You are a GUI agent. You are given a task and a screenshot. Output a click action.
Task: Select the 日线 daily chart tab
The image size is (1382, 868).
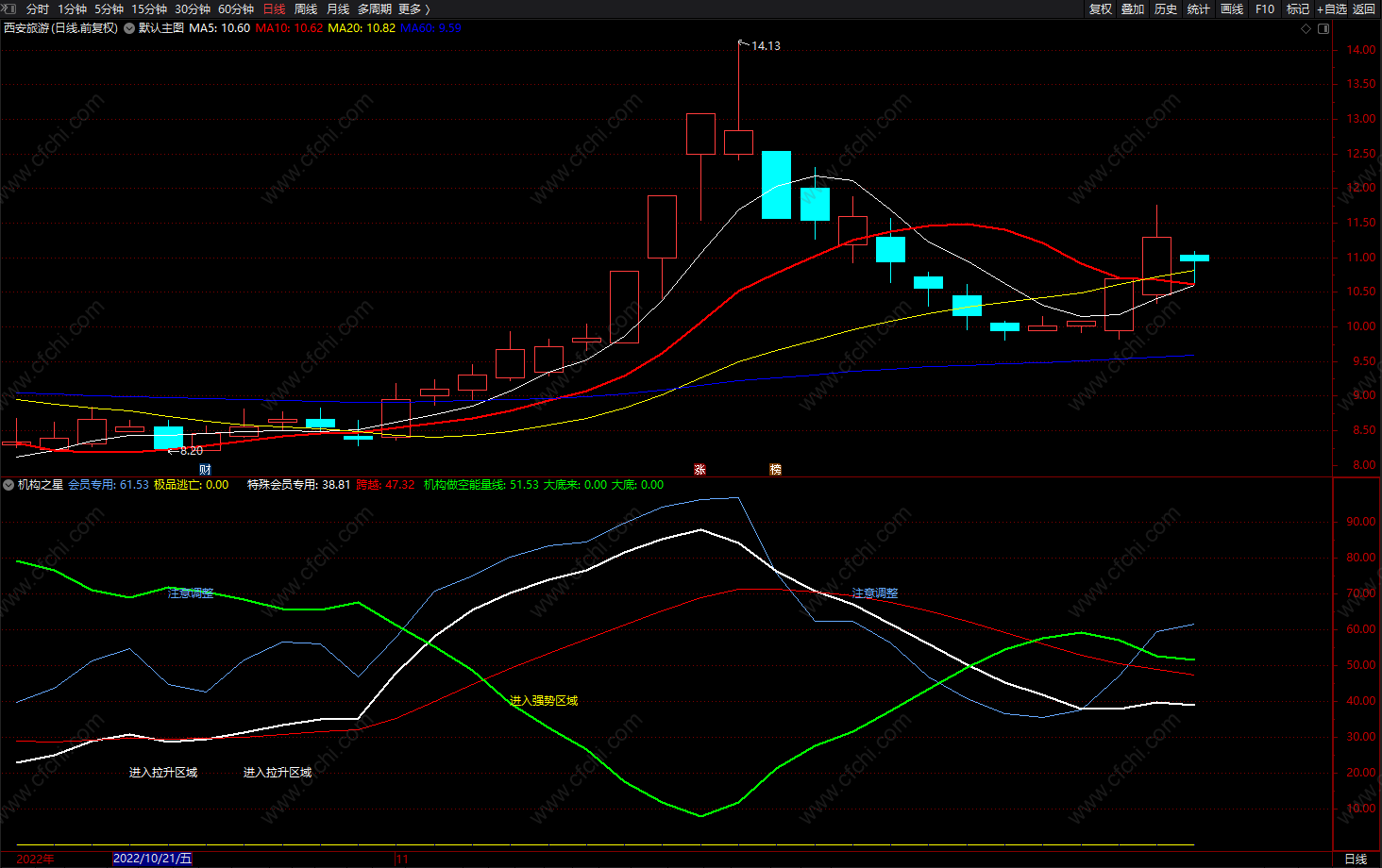[274, 8]
